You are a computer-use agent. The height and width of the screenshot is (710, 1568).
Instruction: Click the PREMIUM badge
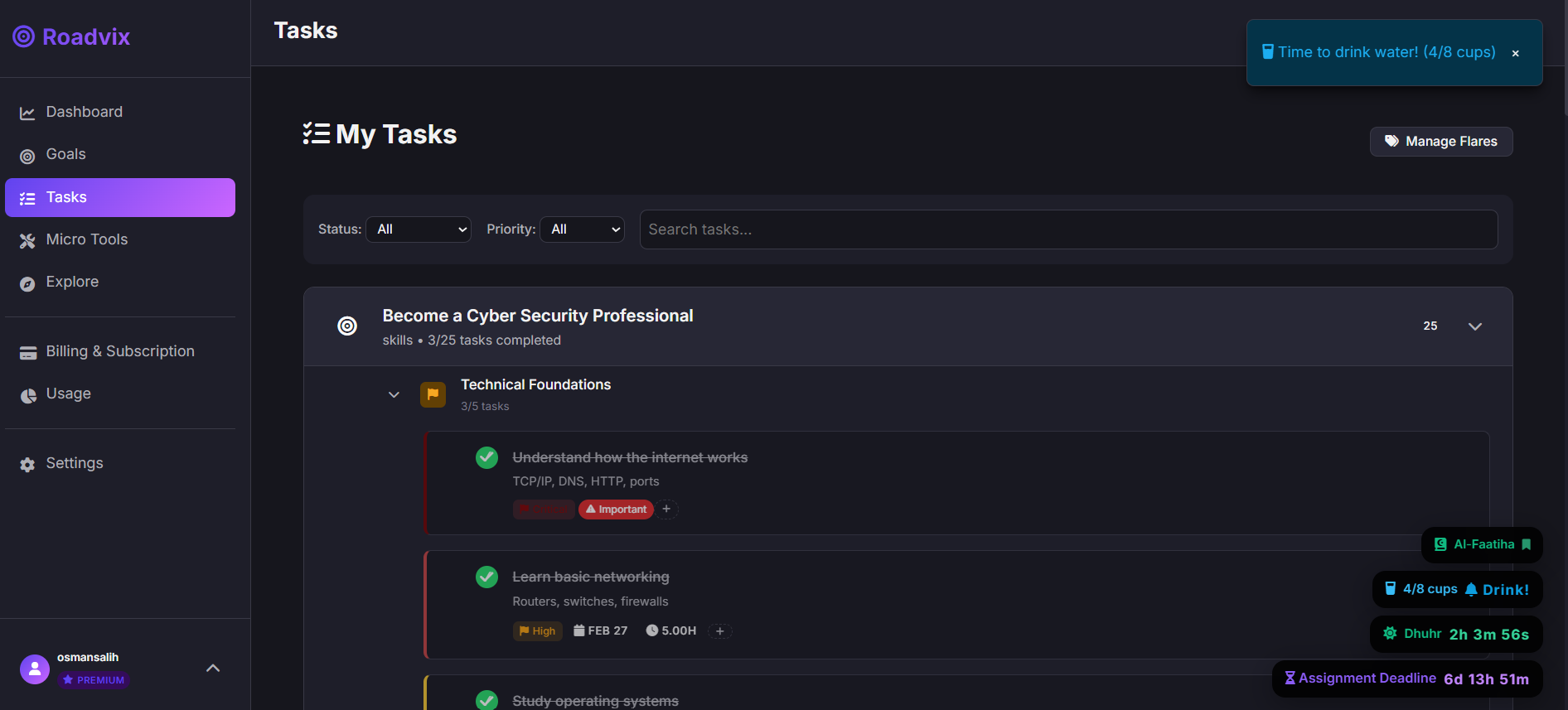[x=94, y=680]
